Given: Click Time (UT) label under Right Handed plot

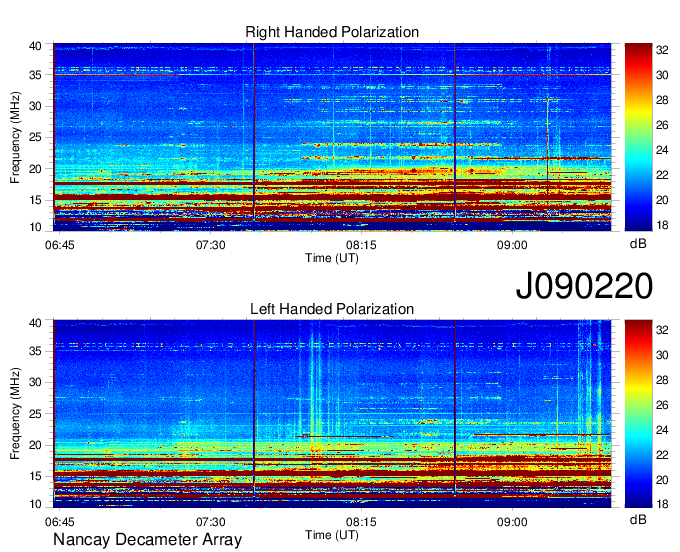Looking at the screenshot, I should point(332,258).
